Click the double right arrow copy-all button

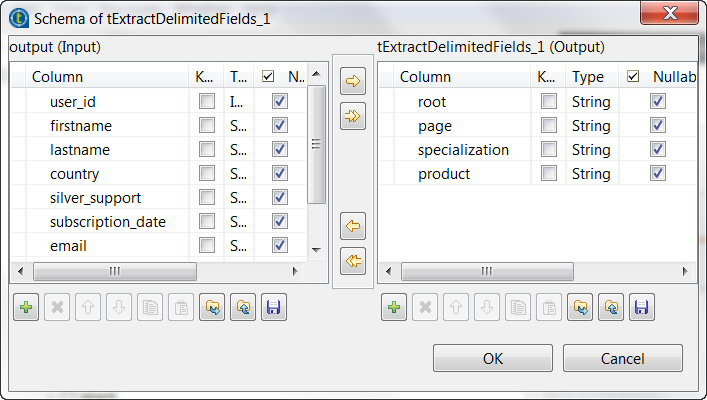coord(353,116)
